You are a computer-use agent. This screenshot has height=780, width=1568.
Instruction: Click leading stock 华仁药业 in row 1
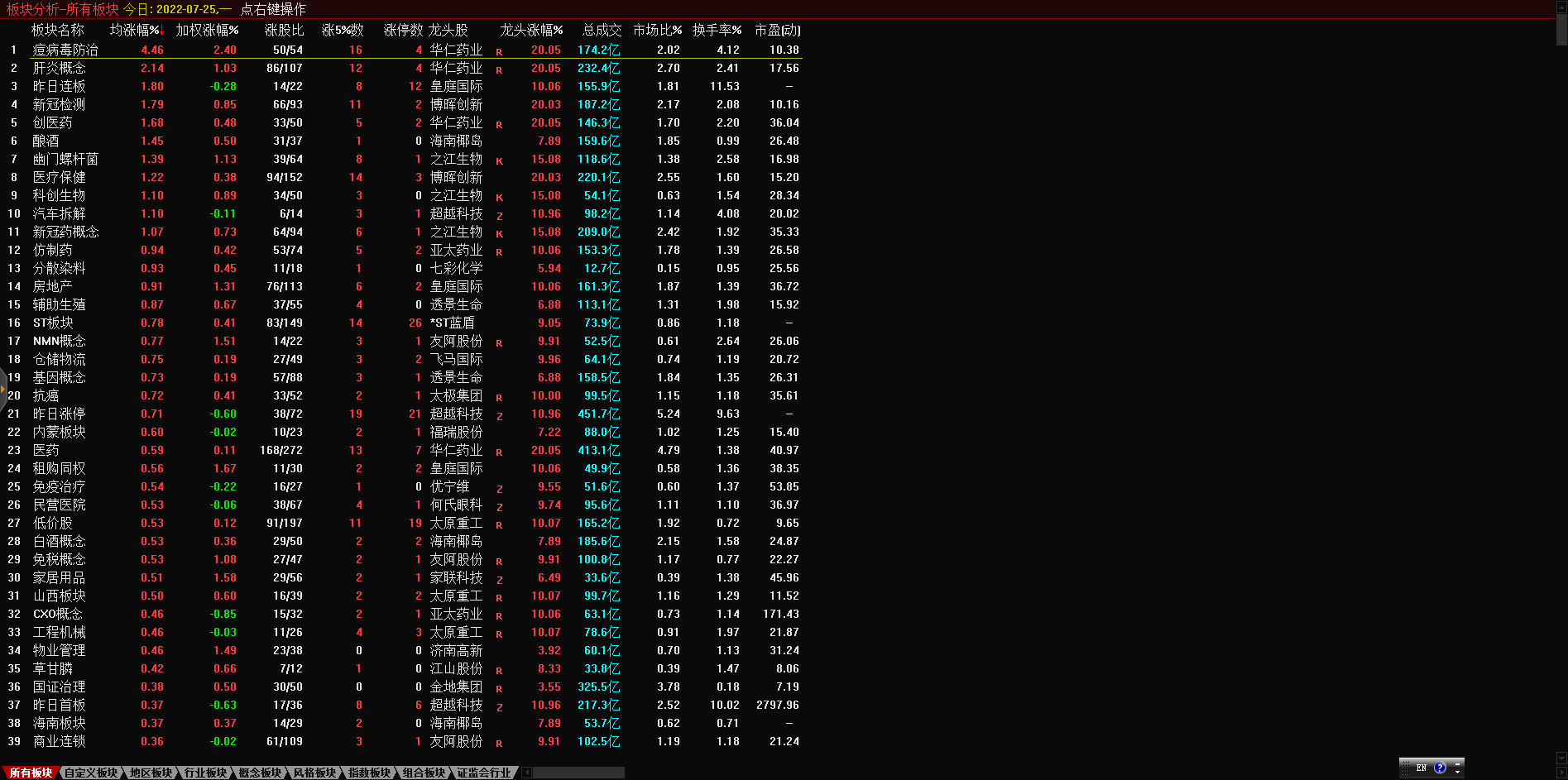456,50
